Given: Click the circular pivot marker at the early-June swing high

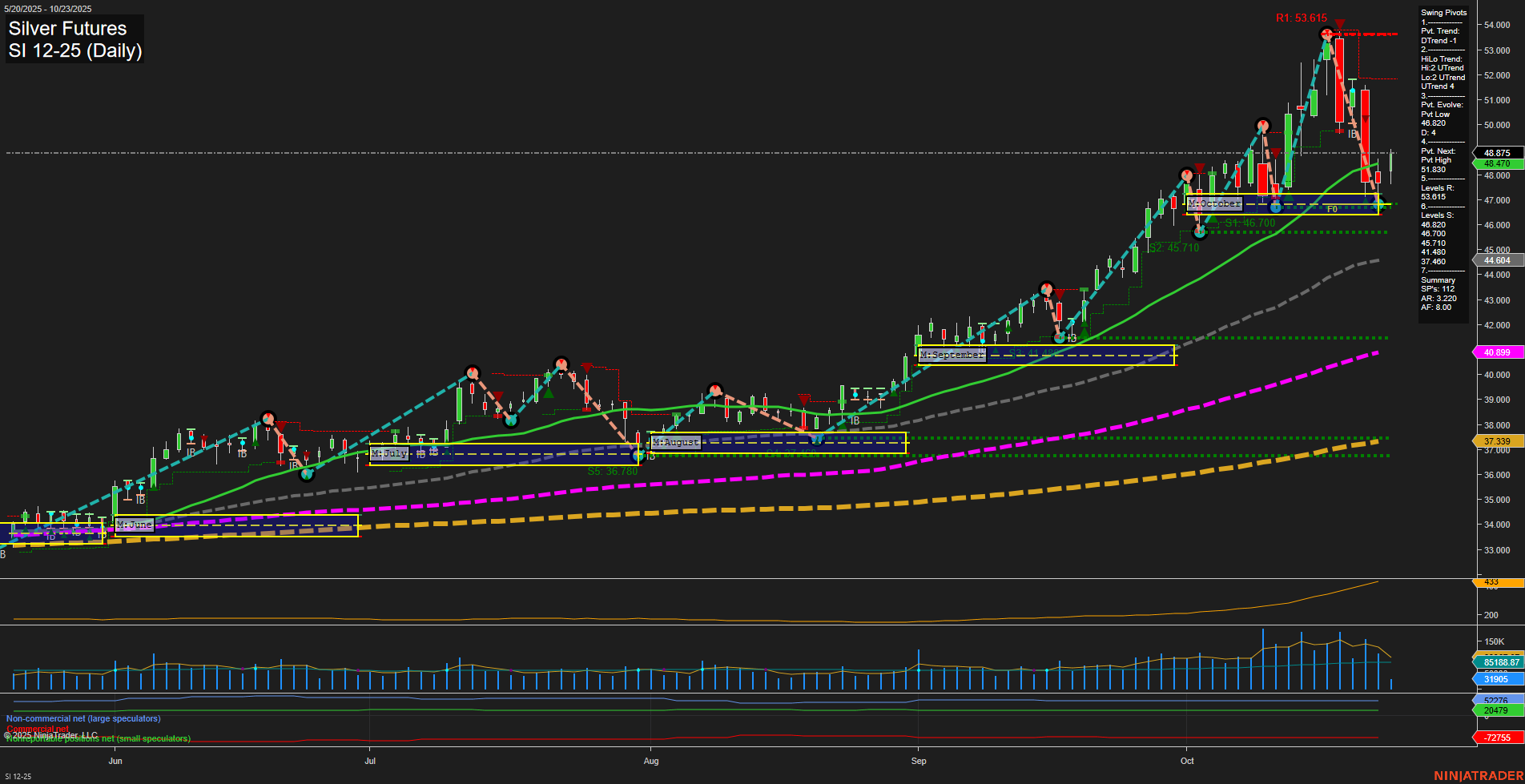Looking at the screenshot, I should 268,417.
